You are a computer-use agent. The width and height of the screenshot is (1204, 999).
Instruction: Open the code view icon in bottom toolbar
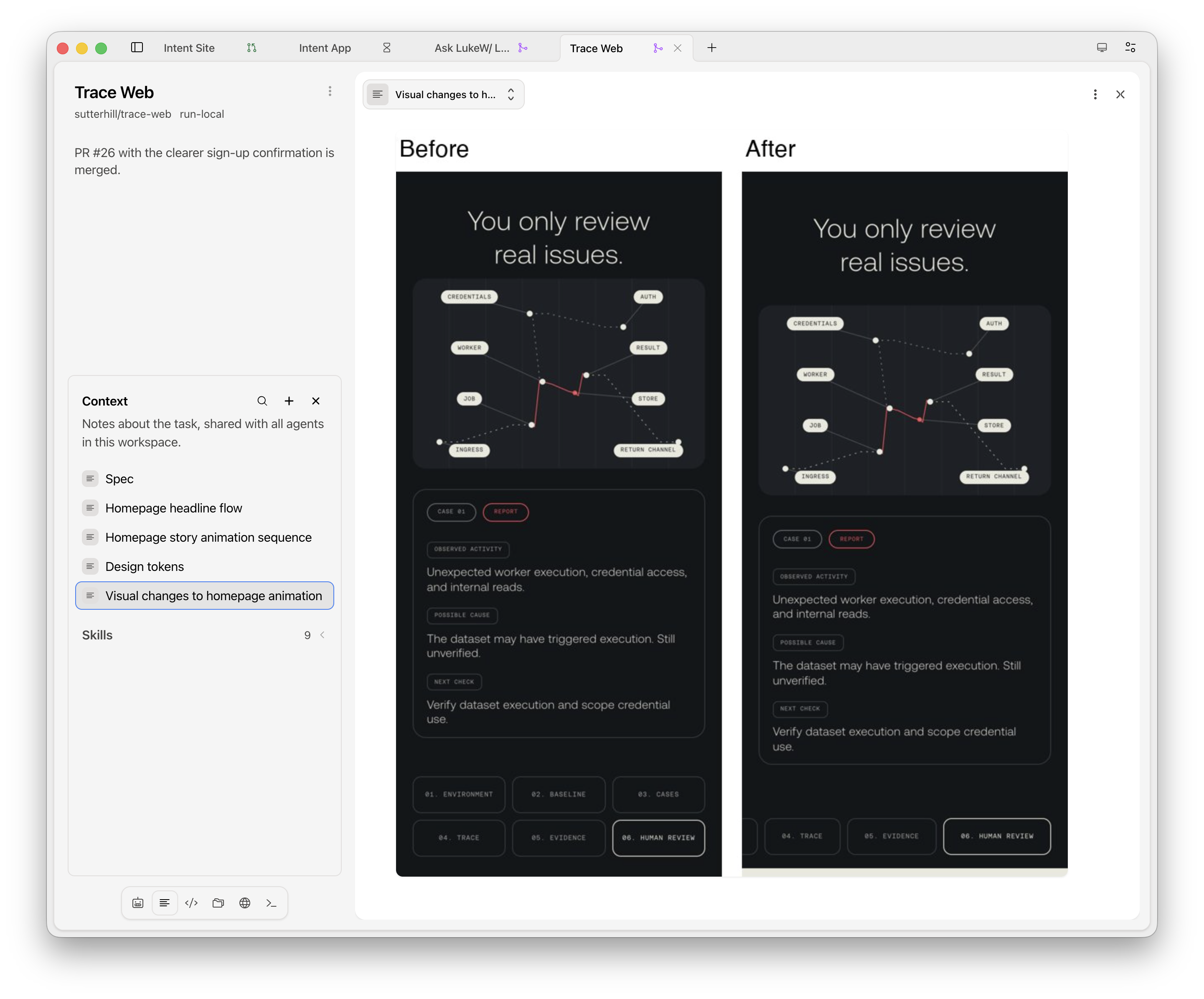point(191,903)
